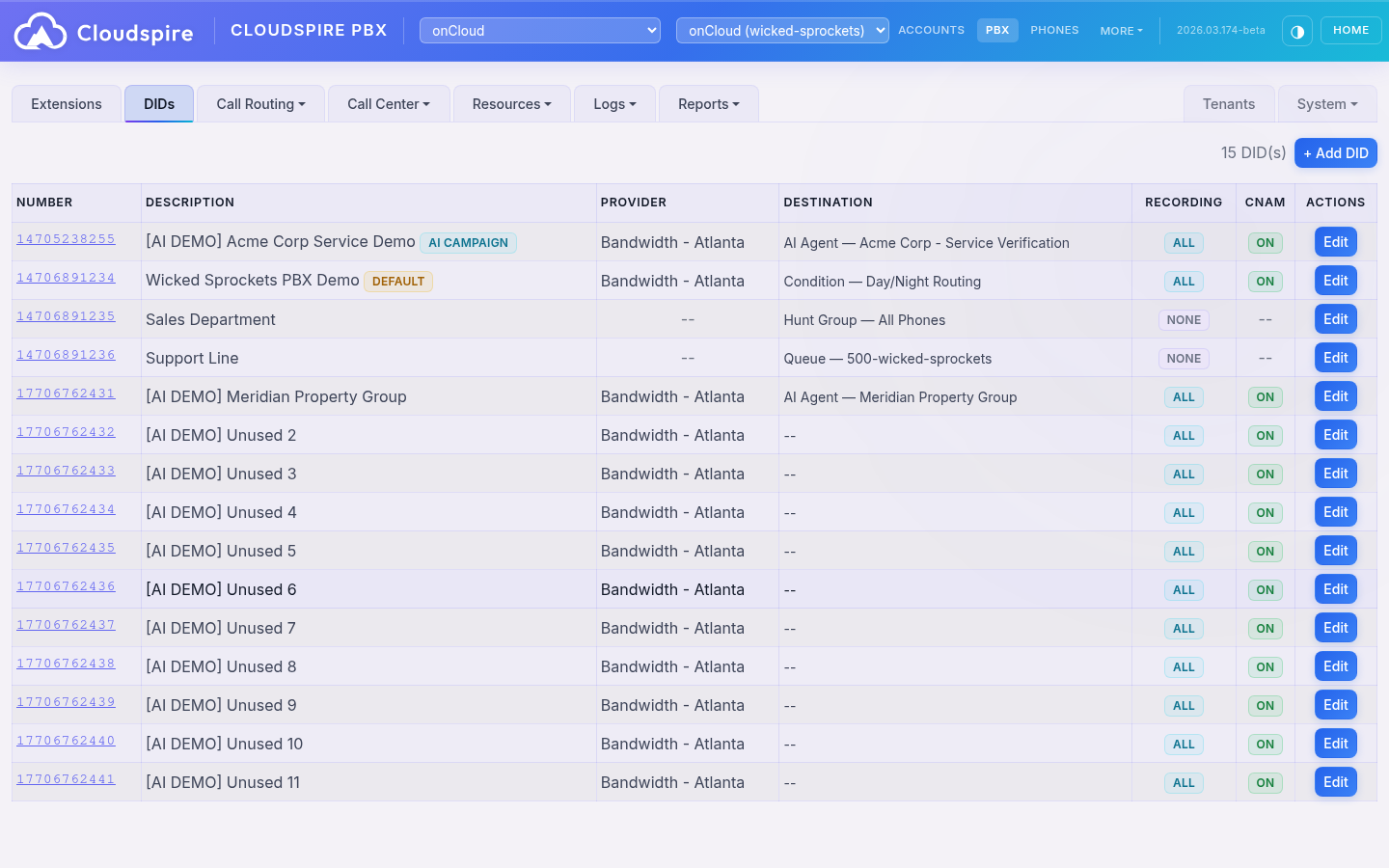Edit the Support Line DID
This screenshot has height=868, width=1389.
1335,357
